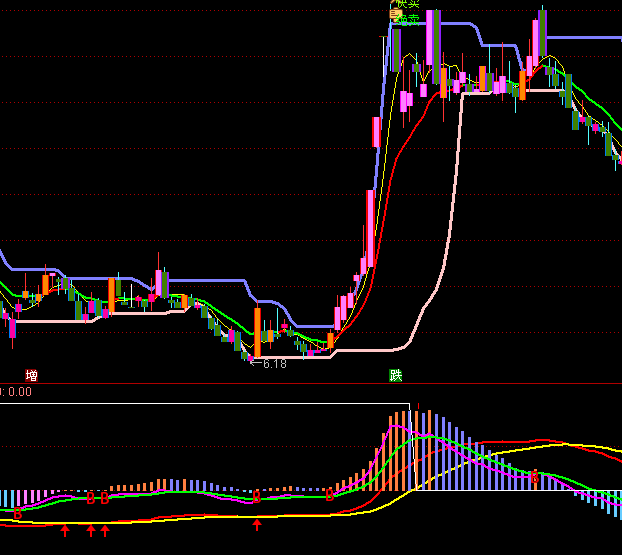Click the green 跌 marker icon
Viewport: 622px width, 555px height.
point(397,376)
